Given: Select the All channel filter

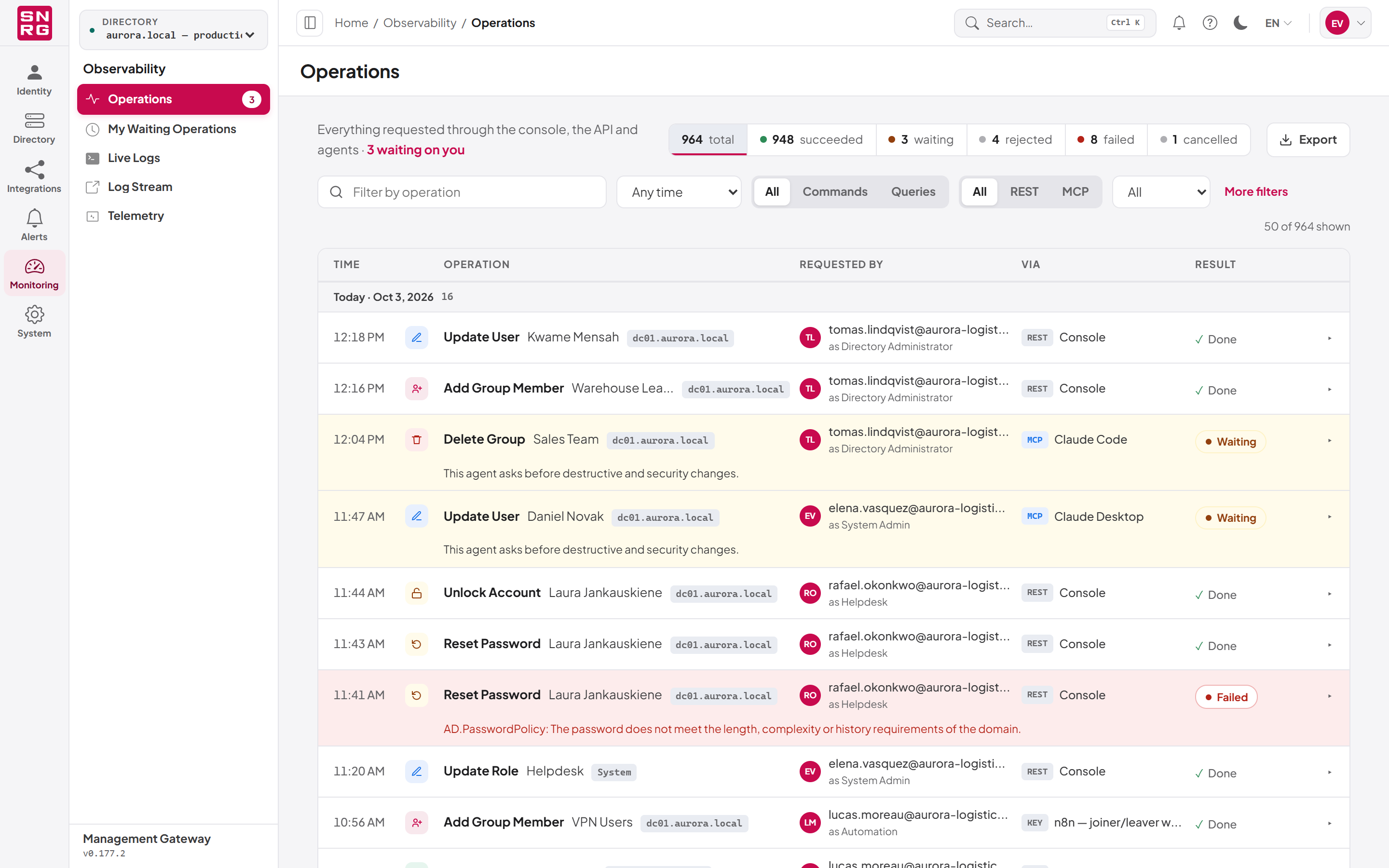Looking at the screenshot, I should tap(979, 192).
